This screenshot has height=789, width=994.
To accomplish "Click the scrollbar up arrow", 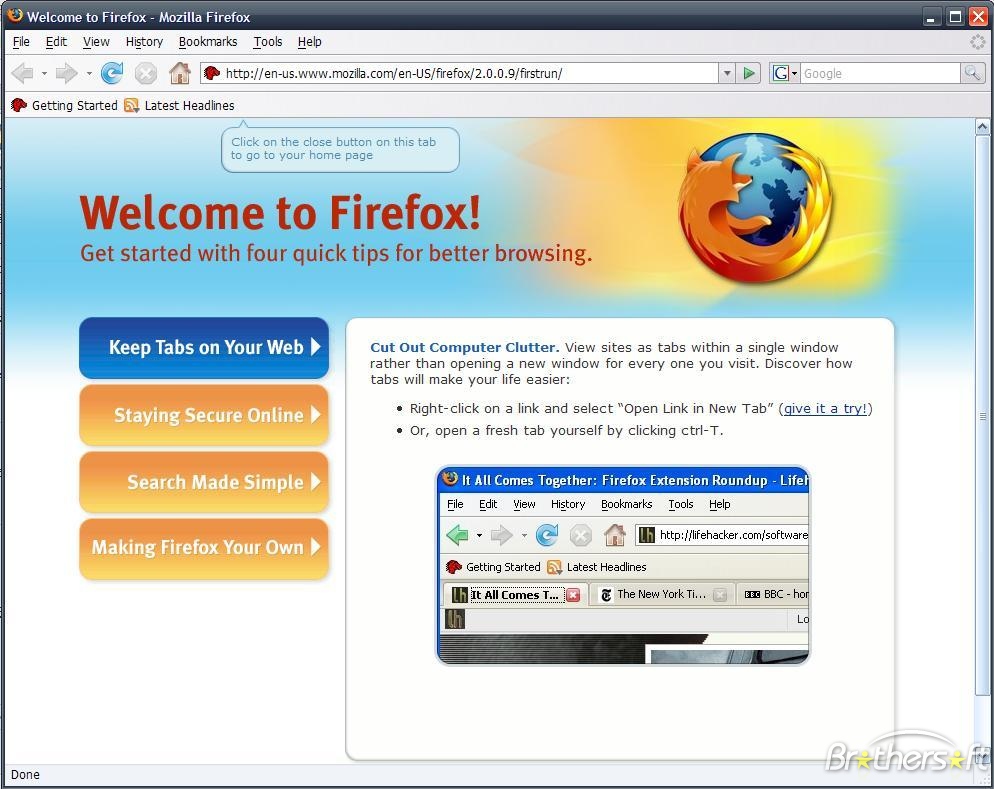I will pos(982,127).
